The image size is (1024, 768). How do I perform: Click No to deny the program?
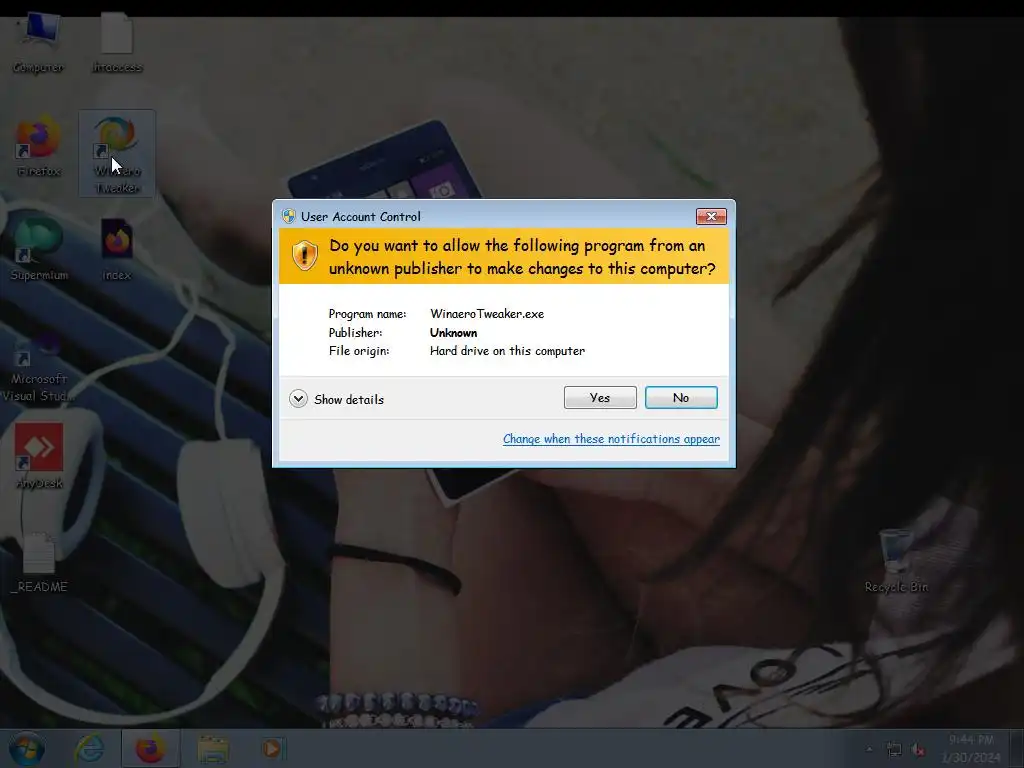(681, 398)
